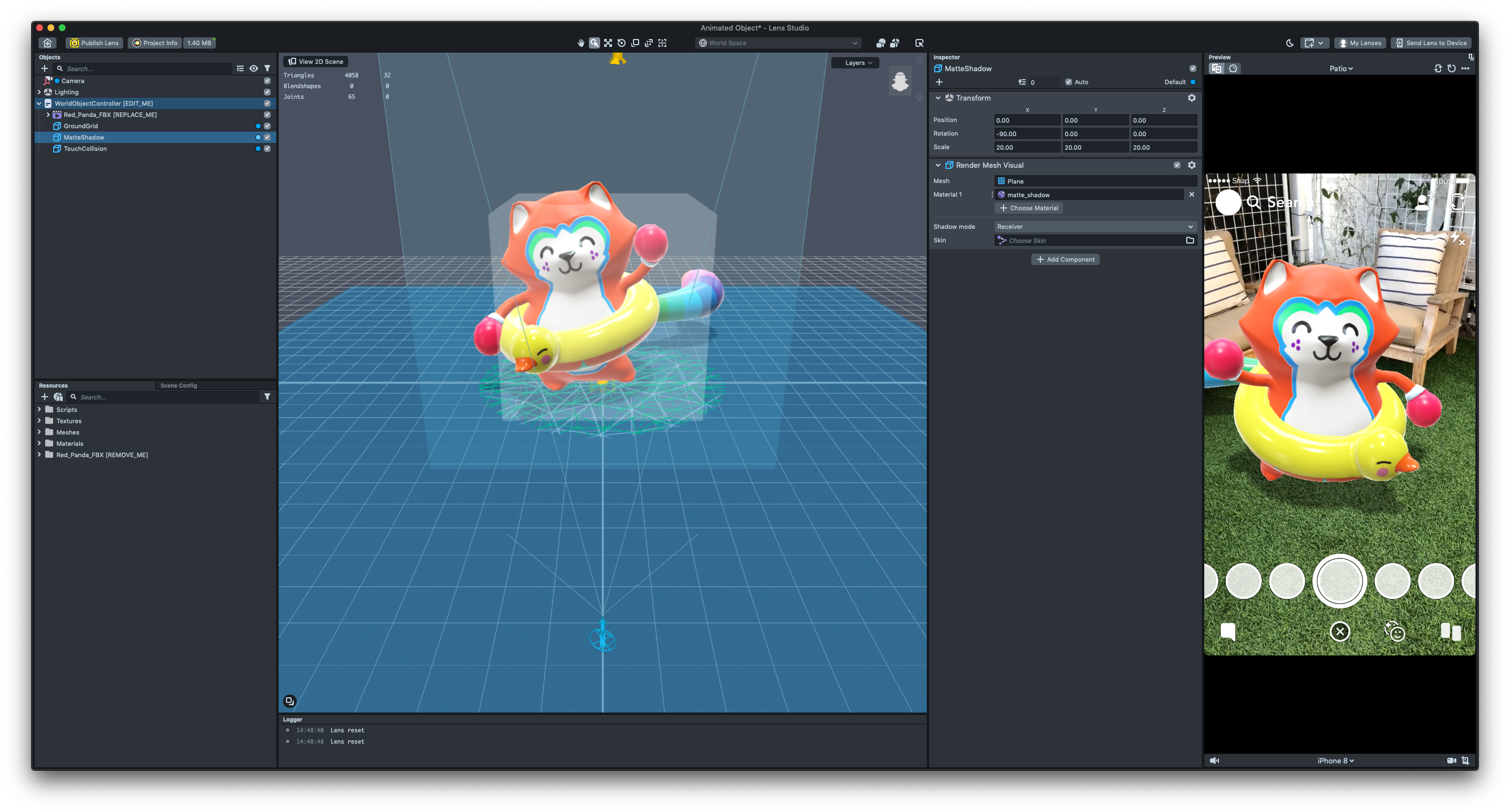The height and width of the screenshot is (812, 1510).
Task: Select the Move tool in toolbar
Action: coord(608,43)
